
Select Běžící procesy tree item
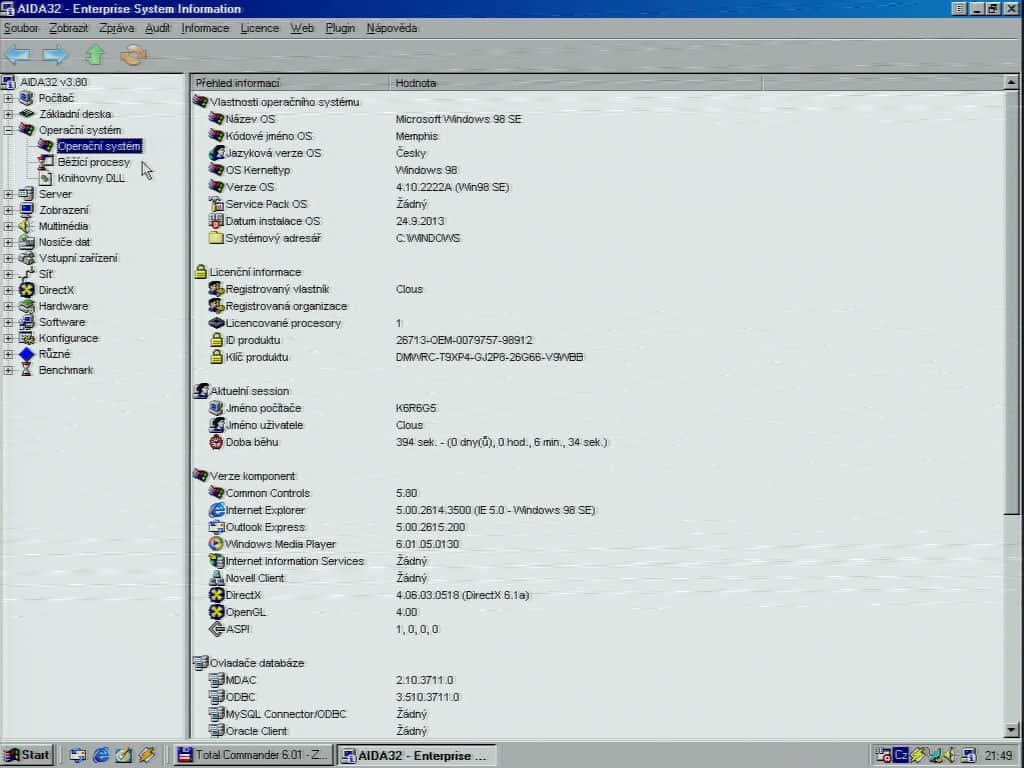[x=93, y=162]
